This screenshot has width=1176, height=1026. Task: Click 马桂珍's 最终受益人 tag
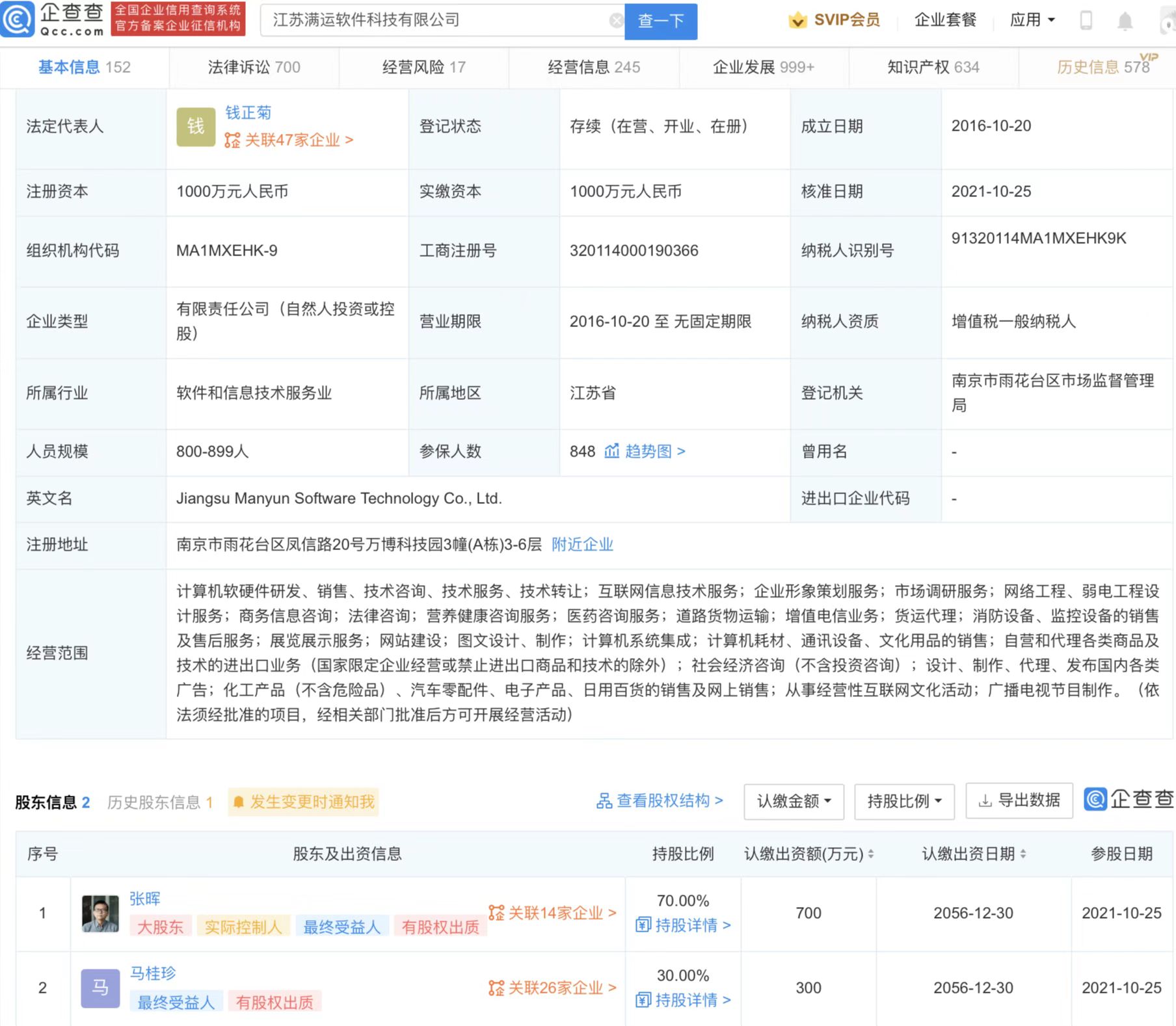[x=176, y=1002]
